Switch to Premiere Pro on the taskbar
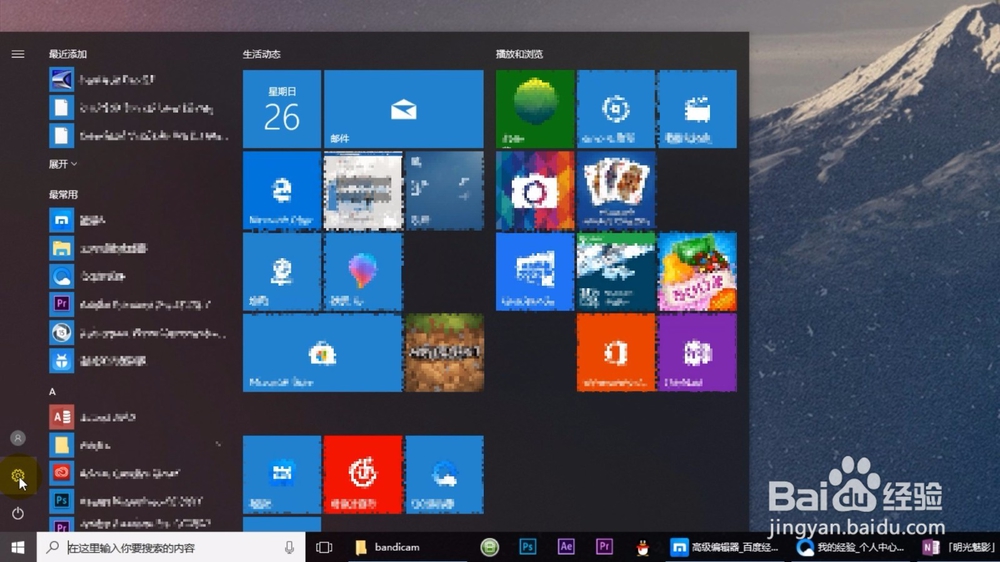Screen dimensions: 1000x562 604,547
